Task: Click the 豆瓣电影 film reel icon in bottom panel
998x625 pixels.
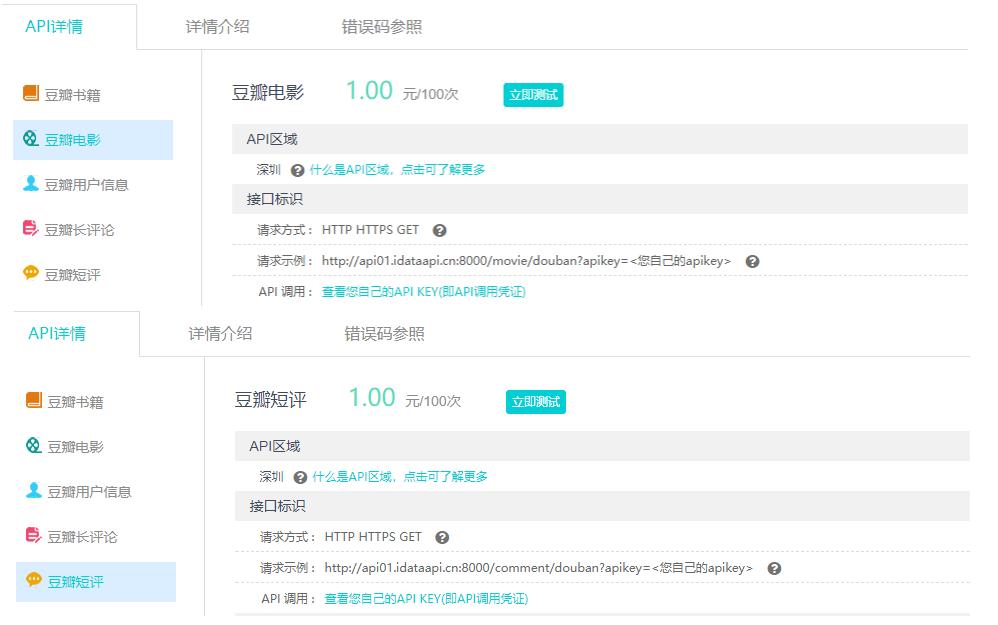Action: [34, 445]
